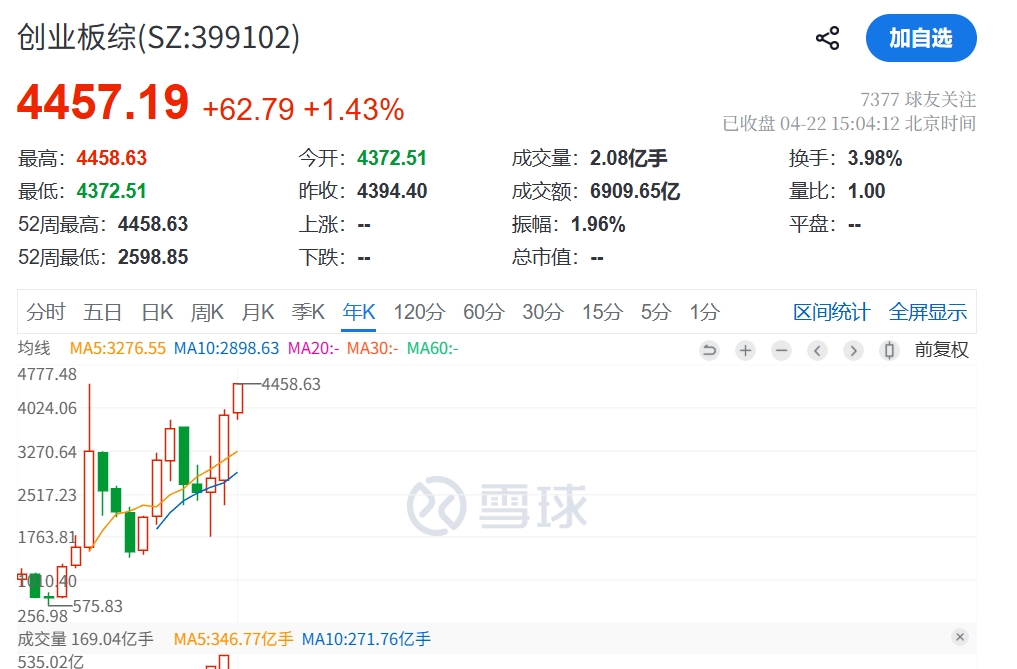The image size is (1017, 669).
Task: Select the 5分 interval tab
Action: [x=654, y=312]
